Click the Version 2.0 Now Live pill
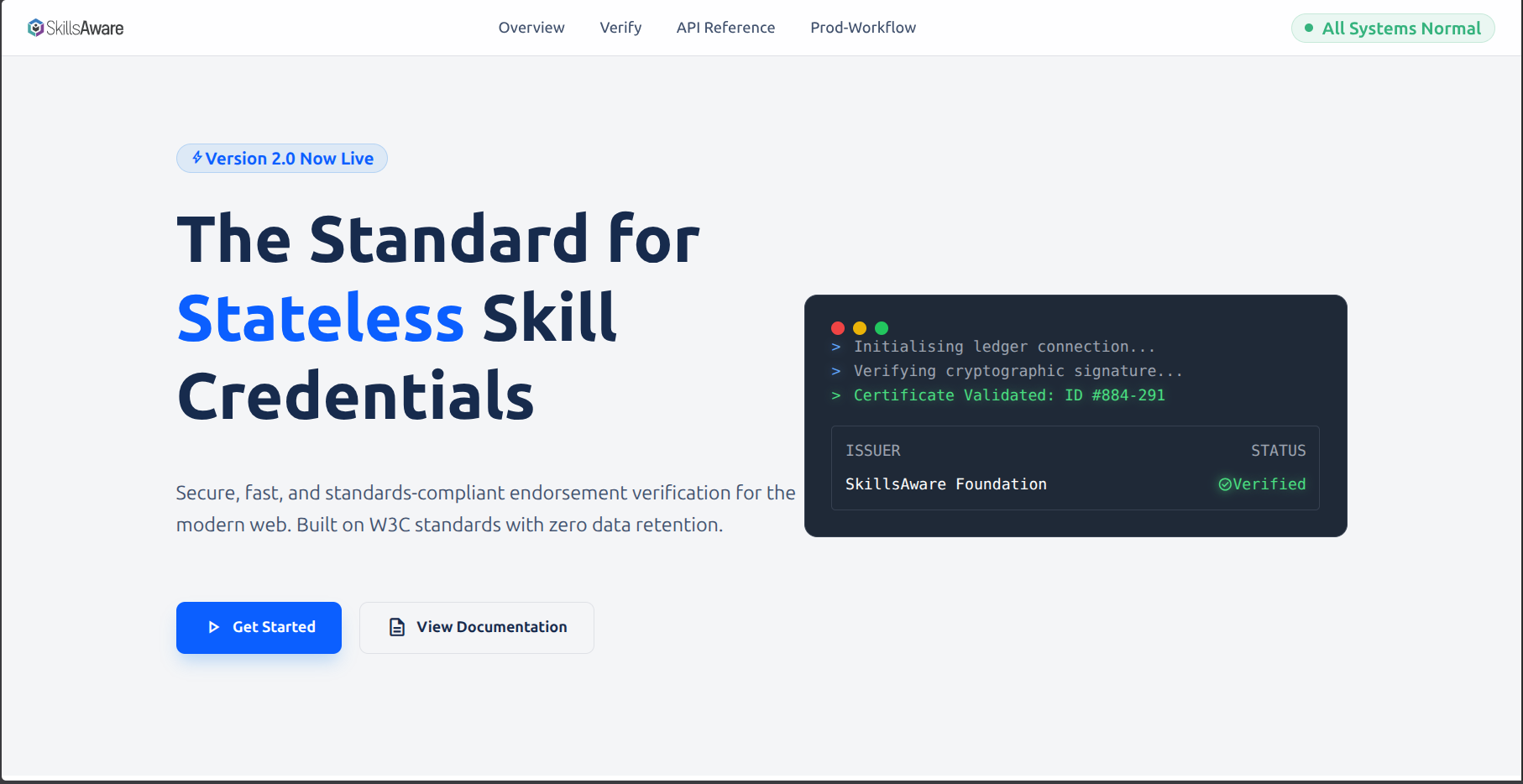 (281, 158)
